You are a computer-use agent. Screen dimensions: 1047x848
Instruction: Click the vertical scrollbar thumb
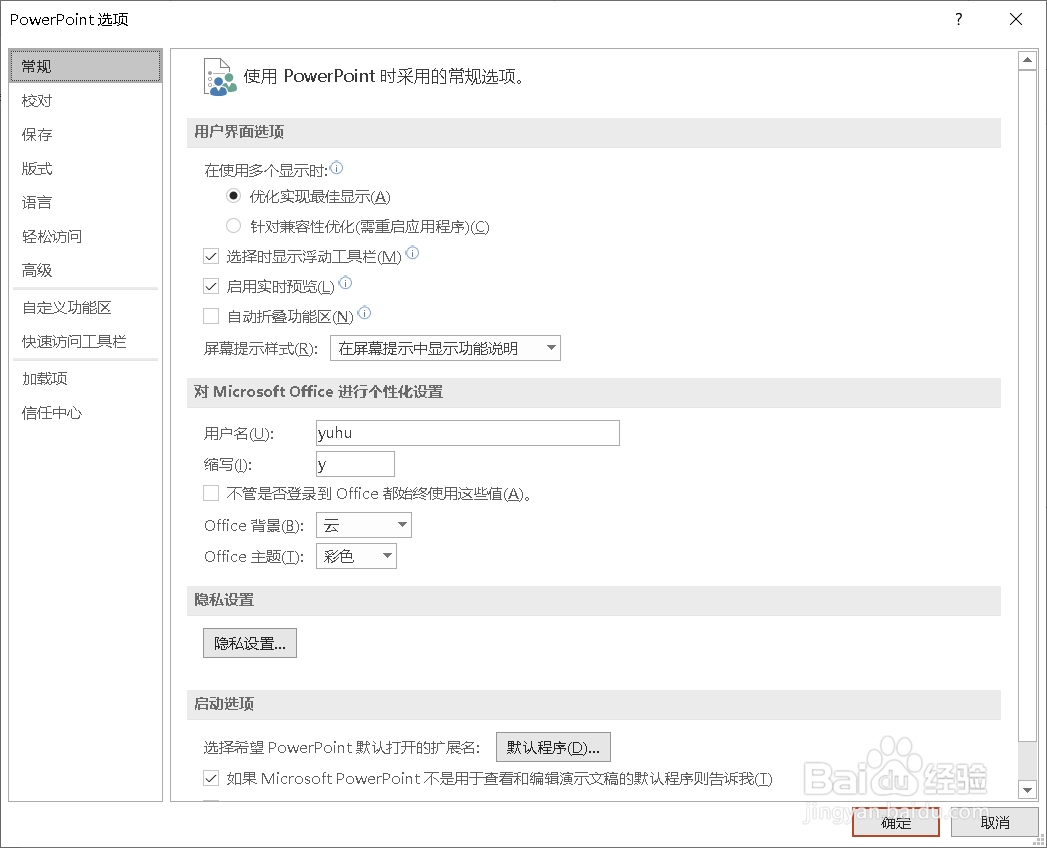1027,405
